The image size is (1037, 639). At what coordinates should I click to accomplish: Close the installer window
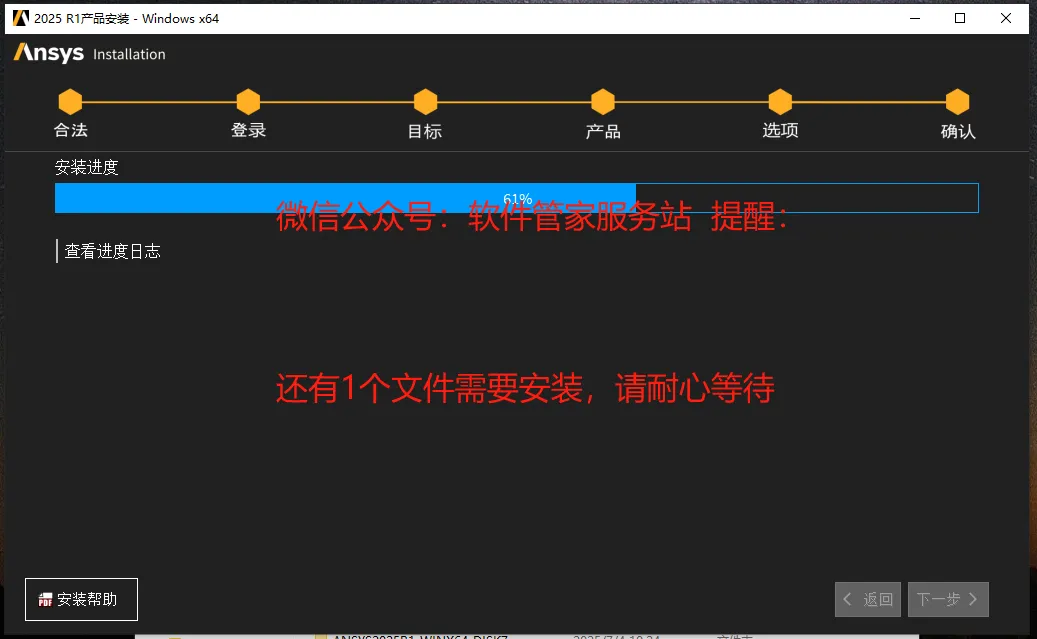(1006, 19)
